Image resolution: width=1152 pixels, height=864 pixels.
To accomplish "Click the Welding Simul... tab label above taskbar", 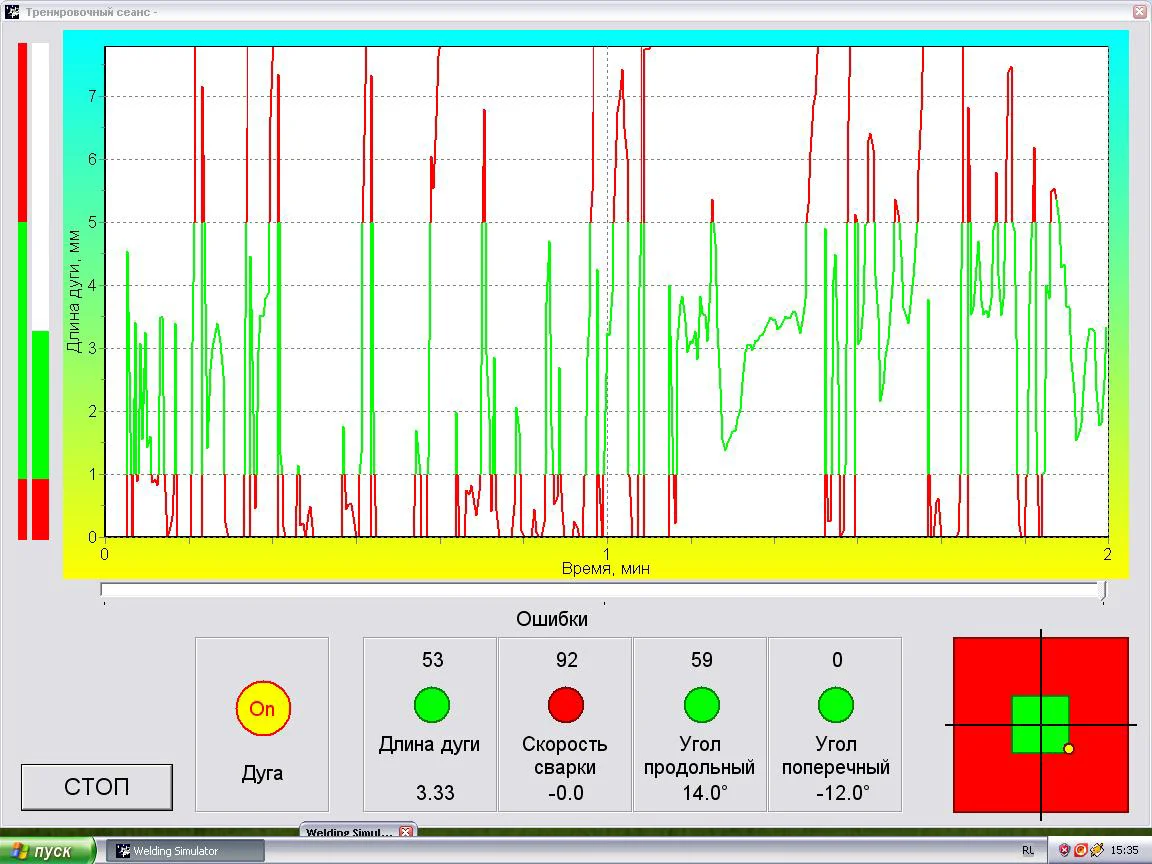I will 349,832.
